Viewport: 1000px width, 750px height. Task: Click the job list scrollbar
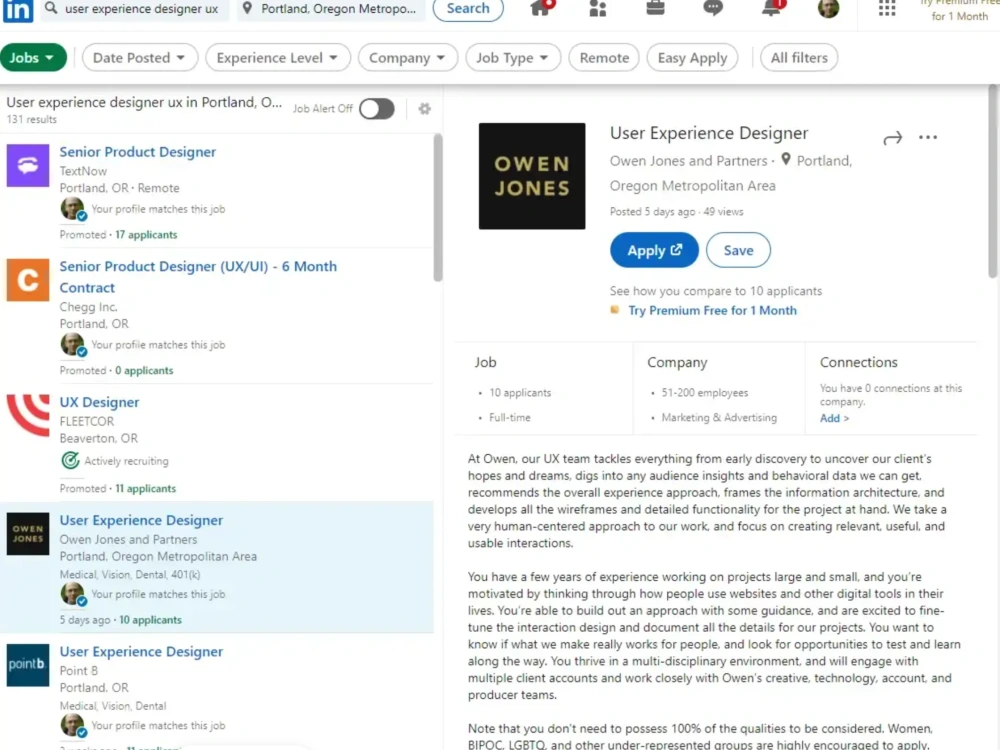pos(438,208)
